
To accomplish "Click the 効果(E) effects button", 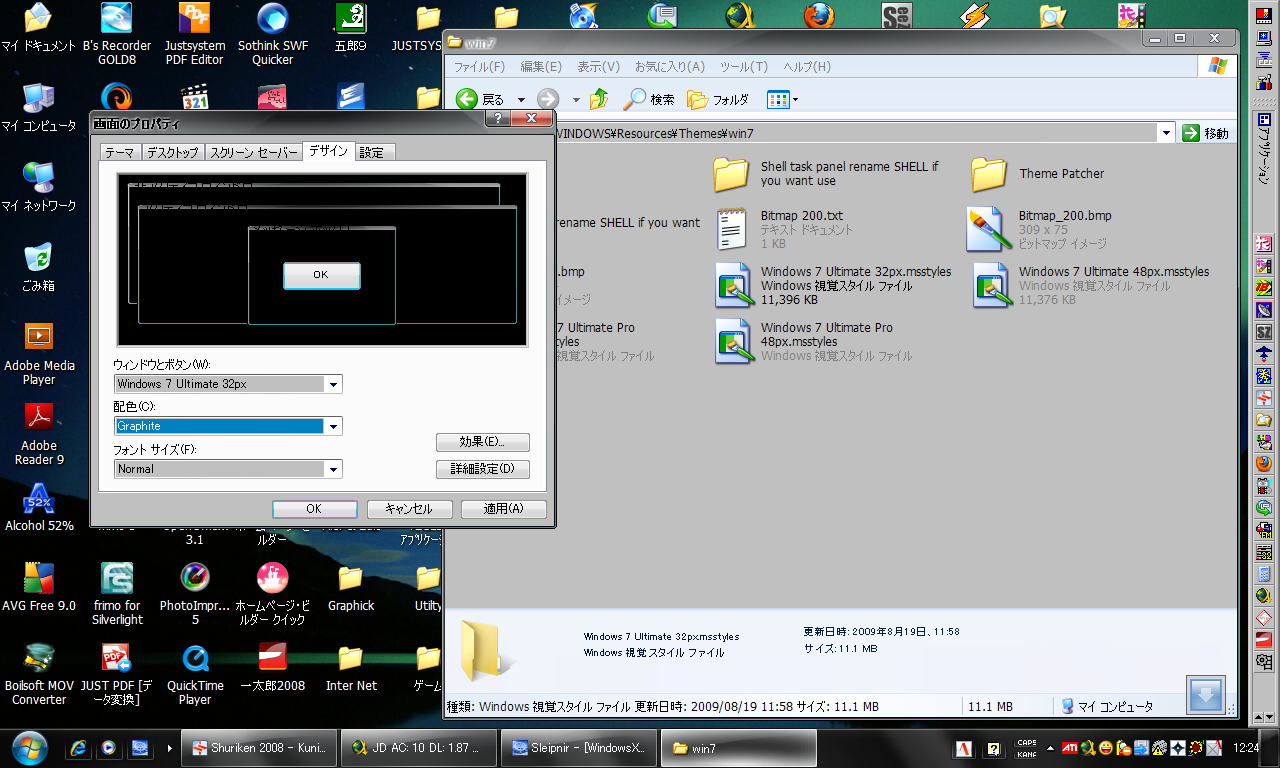I will 482,442.
